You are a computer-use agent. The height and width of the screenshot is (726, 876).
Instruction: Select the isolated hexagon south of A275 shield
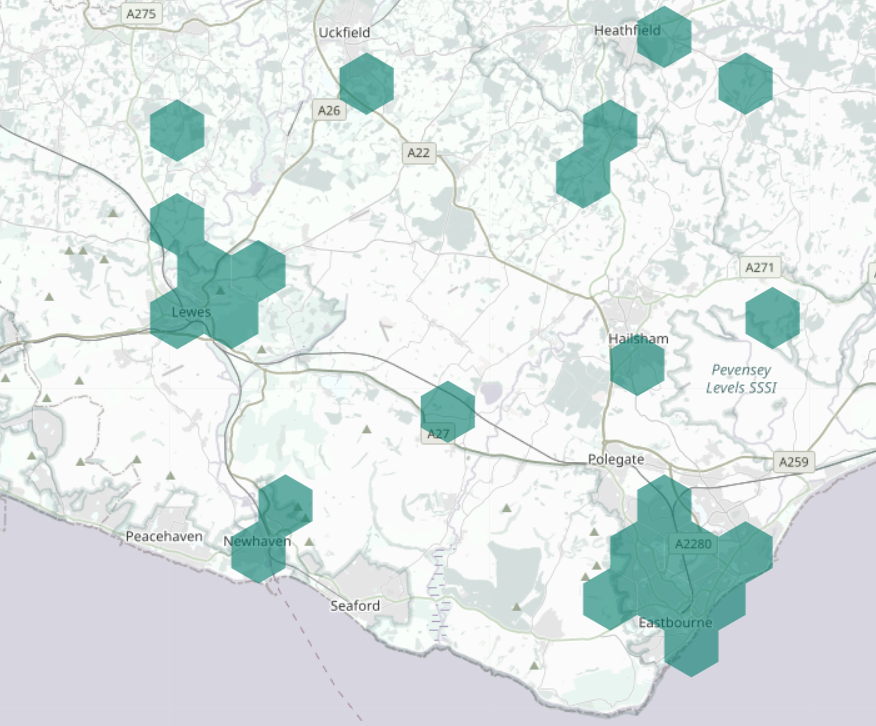click(177, 131)
